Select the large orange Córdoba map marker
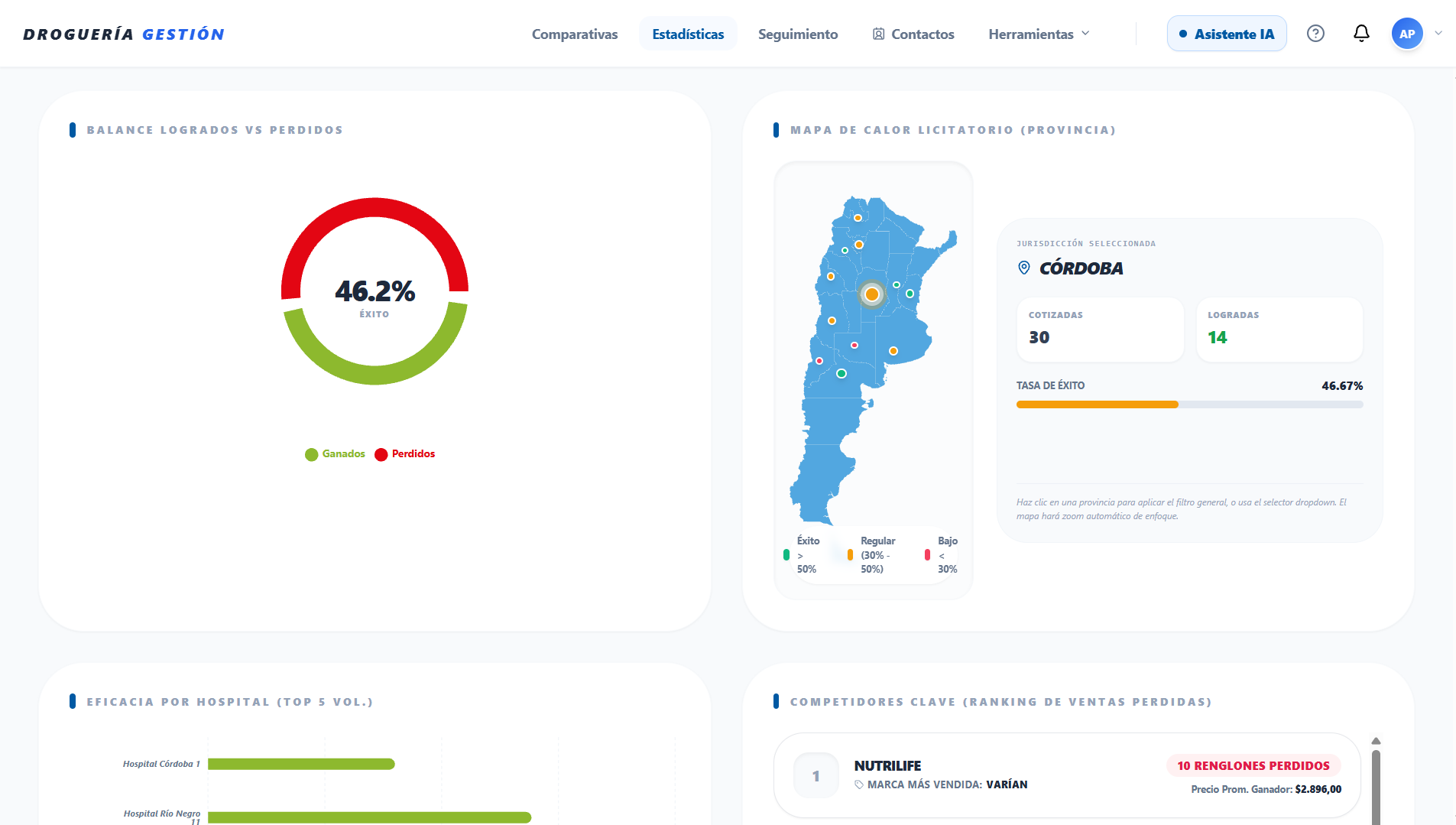 coord(871,294)
